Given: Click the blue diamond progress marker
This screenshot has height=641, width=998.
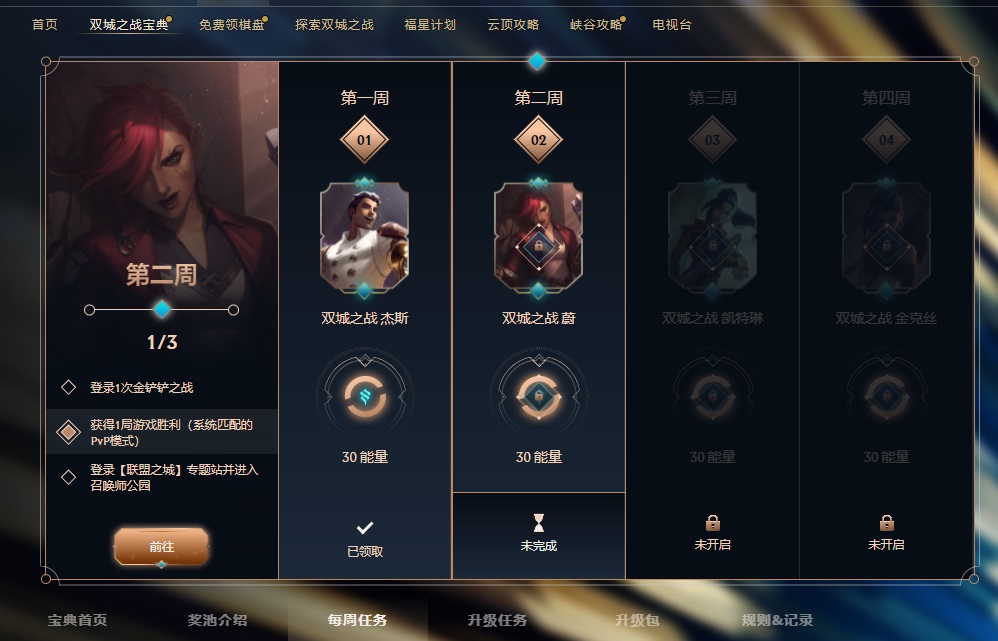Looking at the screenshot, I should click(x=162, y=309).
